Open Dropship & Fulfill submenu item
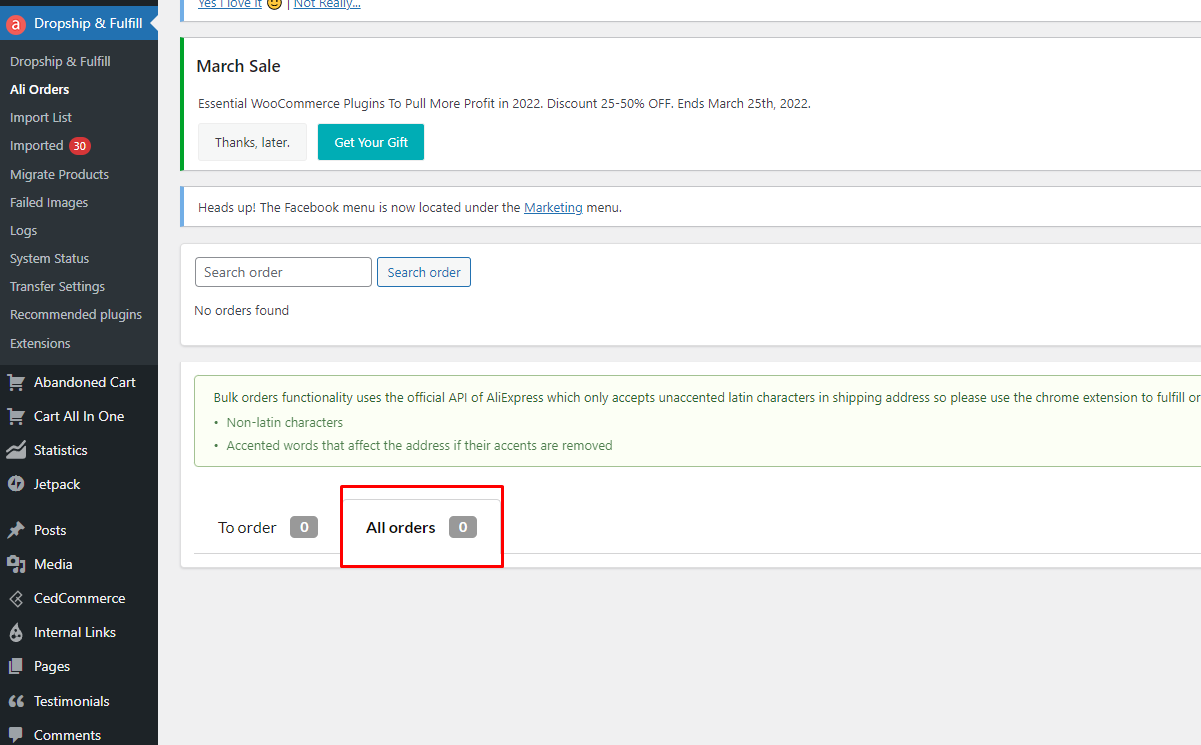 pos(60,61)
